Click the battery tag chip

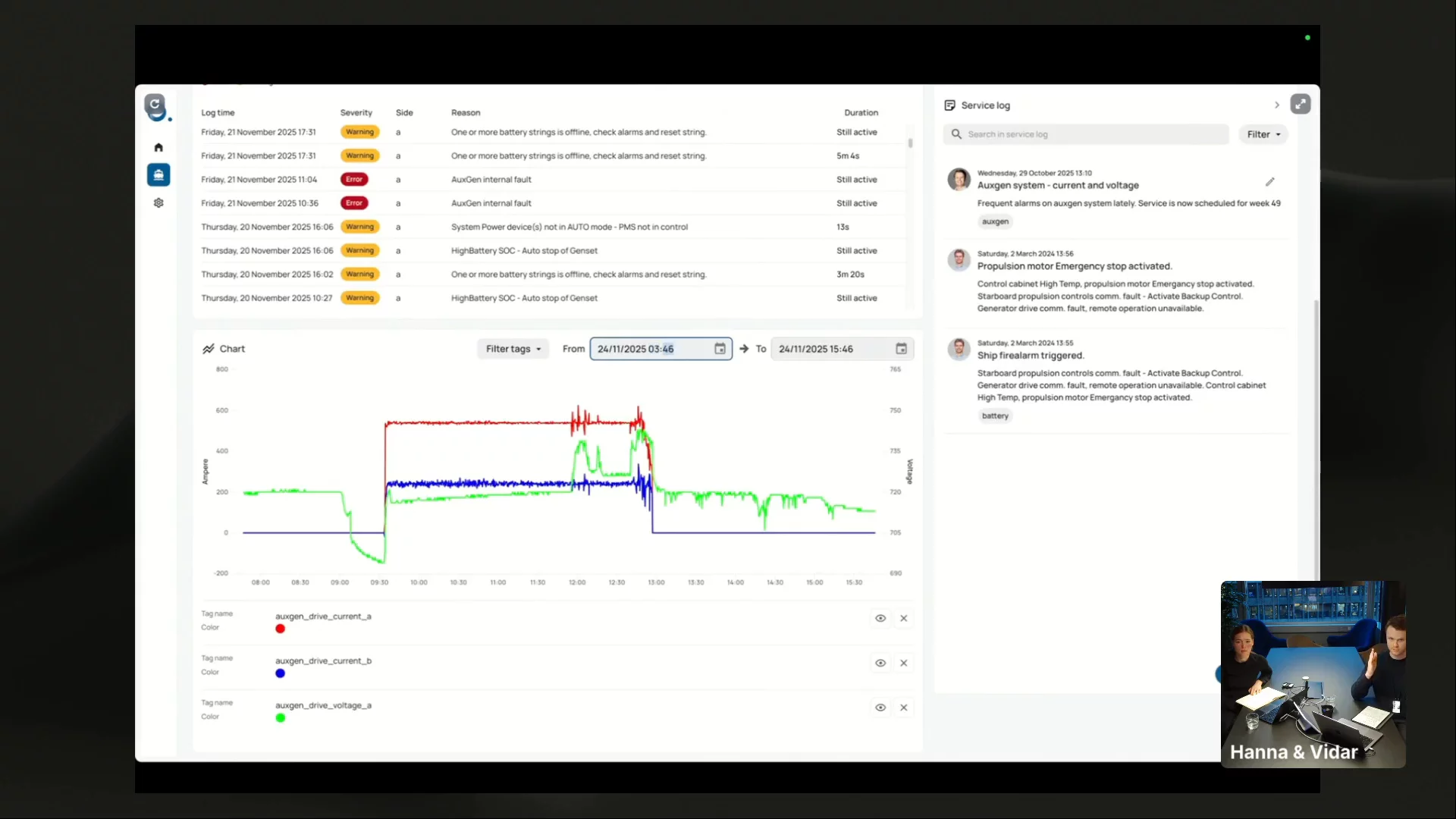[x=995, y=416]
